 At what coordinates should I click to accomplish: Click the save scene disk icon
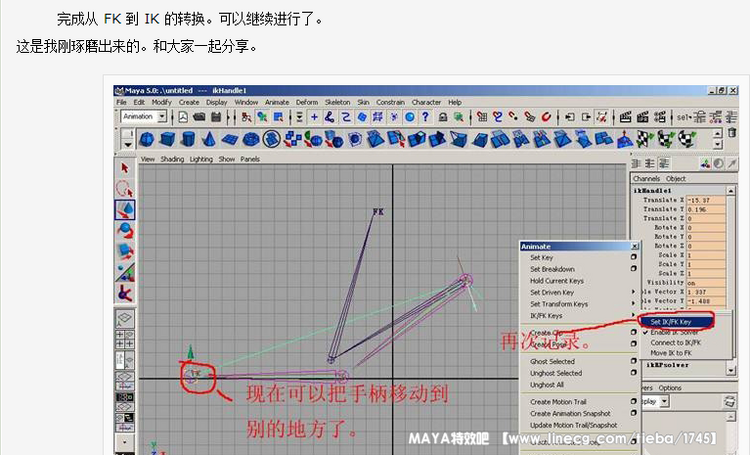216,117
